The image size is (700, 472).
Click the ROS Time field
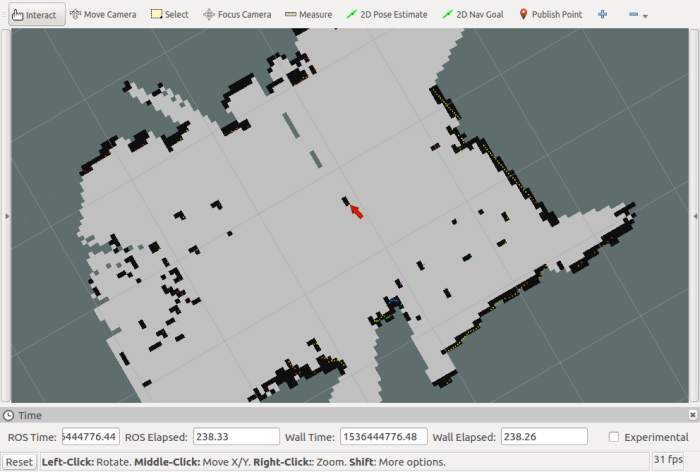pos(91,436)
